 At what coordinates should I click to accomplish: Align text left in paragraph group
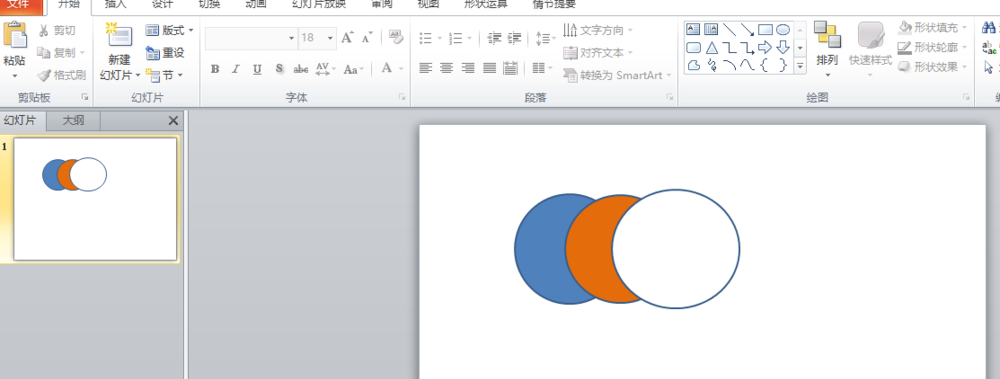pyautogui.click(x=425, y=68)
